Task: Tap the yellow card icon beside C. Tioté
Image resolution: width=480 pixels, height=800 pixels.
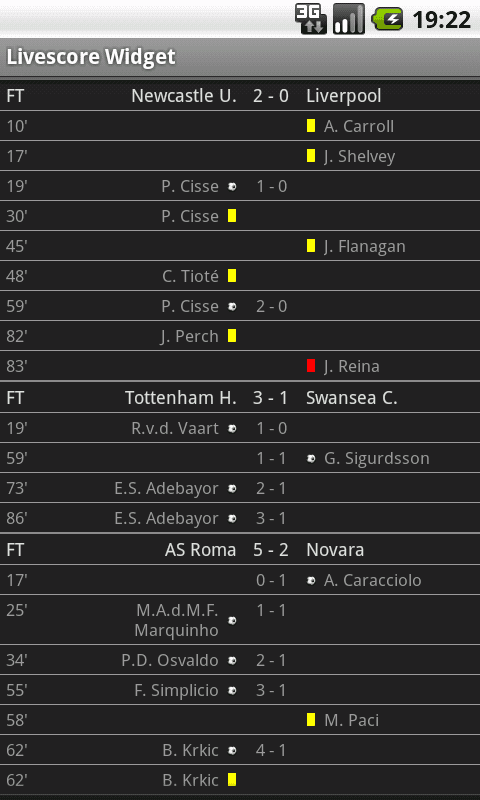Action: tap(232, 276)
